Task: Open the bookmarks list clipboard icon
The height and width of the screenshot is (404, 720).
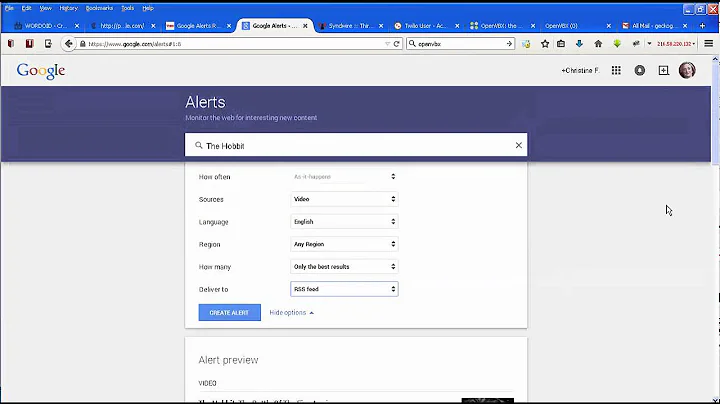Action: tap(561, 44)
